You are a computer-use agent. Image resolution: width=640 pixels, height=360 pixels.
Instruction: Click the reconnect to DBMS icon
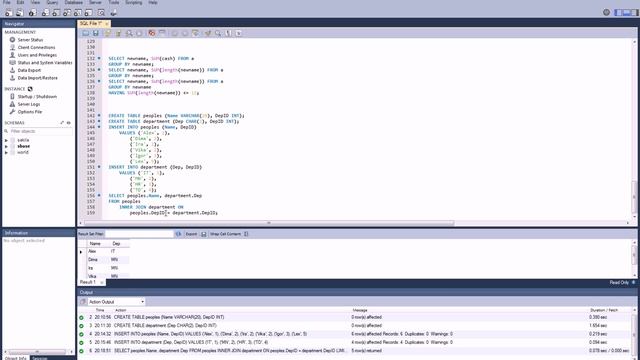pos(113,13)
